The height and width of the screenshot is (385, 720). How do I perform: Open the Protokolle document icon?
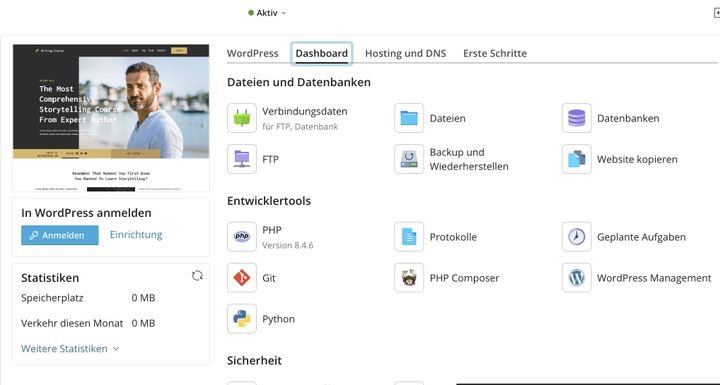click(x=409, y=237)
